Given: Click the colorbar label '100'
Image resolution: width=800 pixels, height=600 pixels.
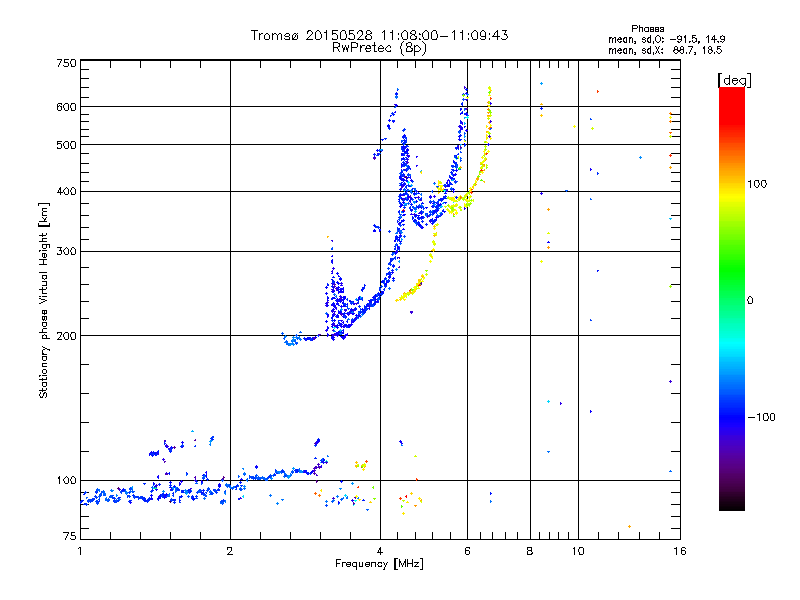Looking at the screenshot, I should tap(757, 184).
